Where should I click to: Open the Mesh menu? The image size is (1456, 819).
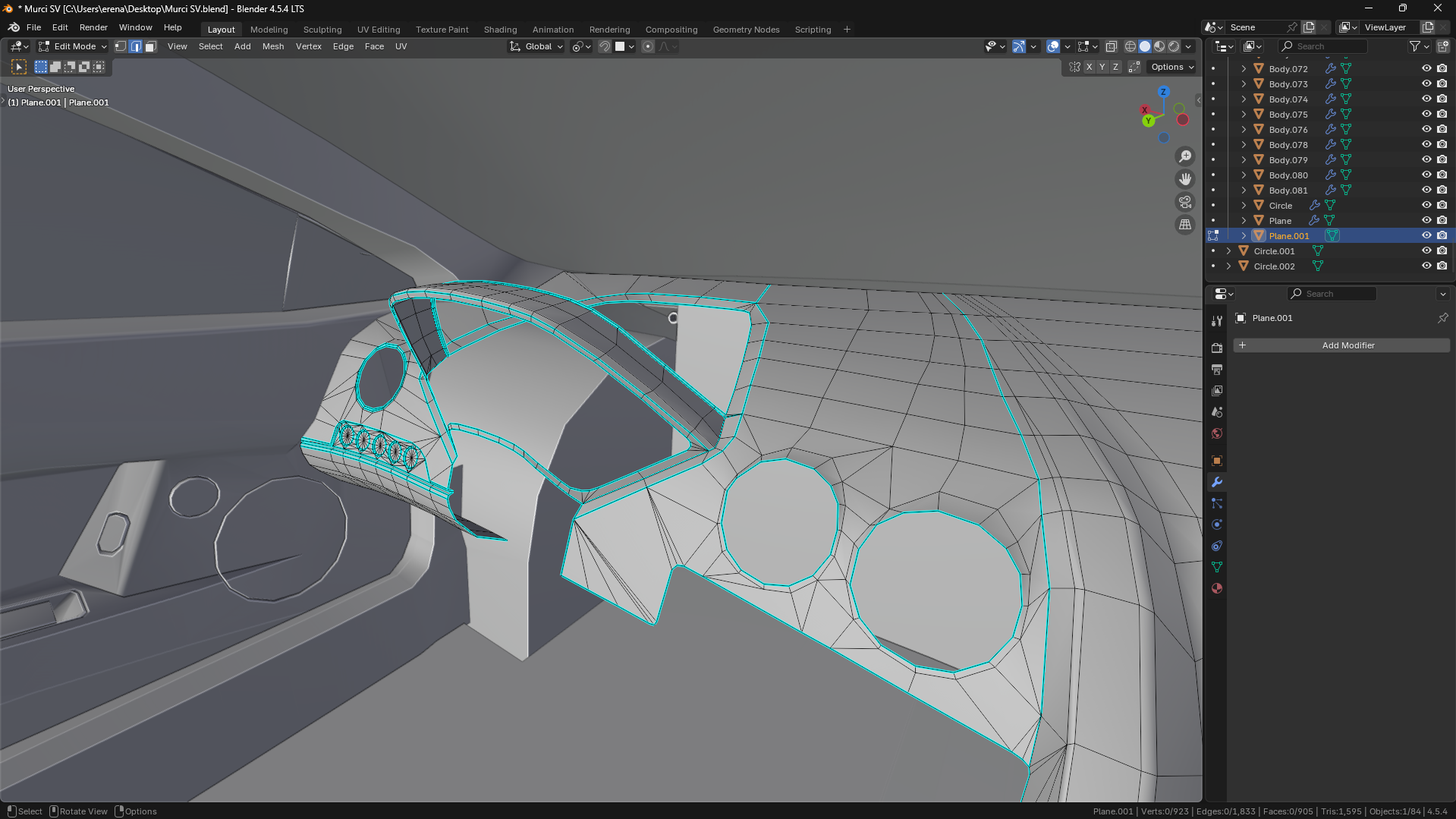pos(272,46)
